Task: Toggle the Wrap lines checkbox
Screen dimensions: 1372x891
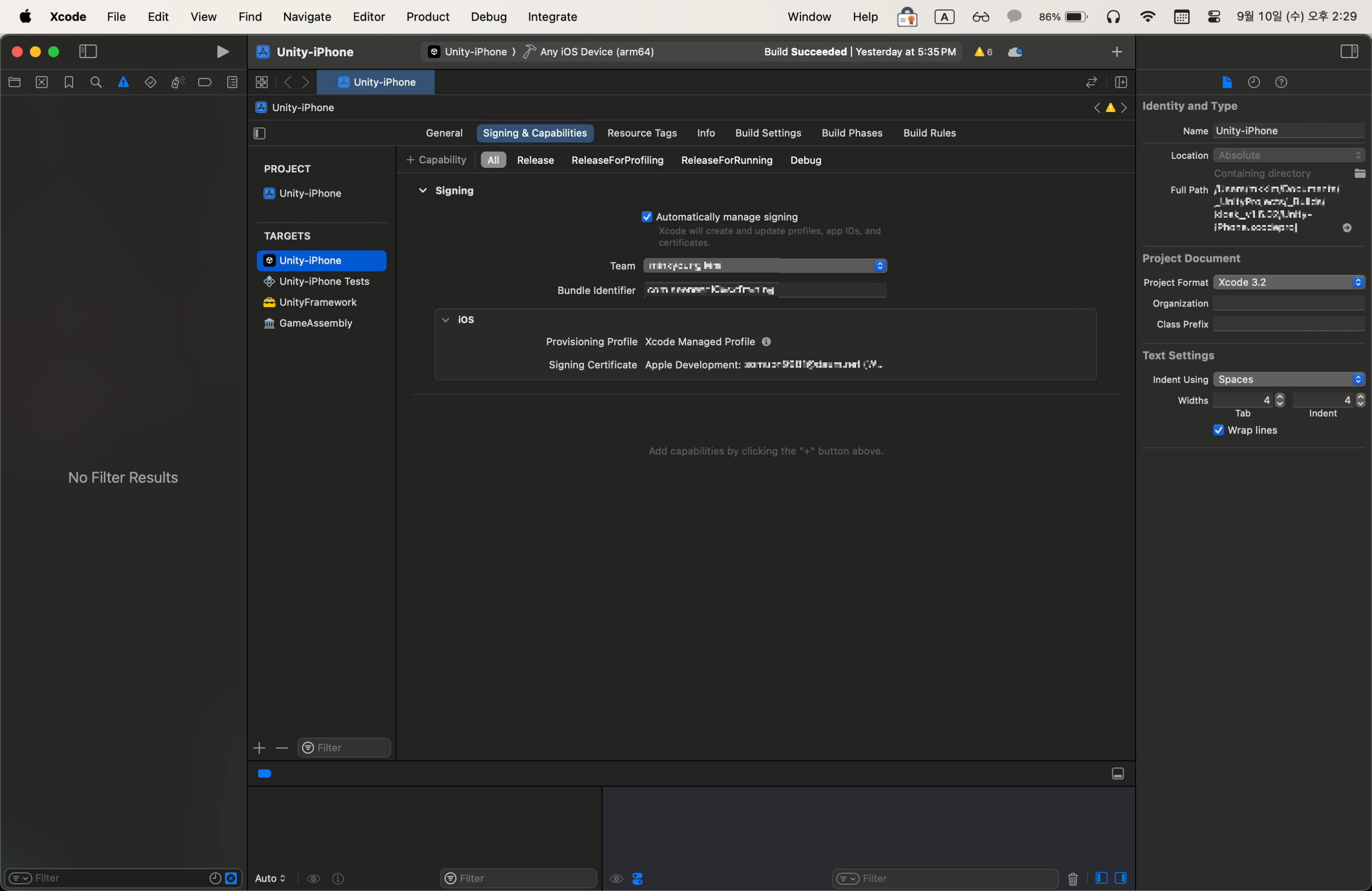Action: pyautogui.click(x=1218, y=430)
